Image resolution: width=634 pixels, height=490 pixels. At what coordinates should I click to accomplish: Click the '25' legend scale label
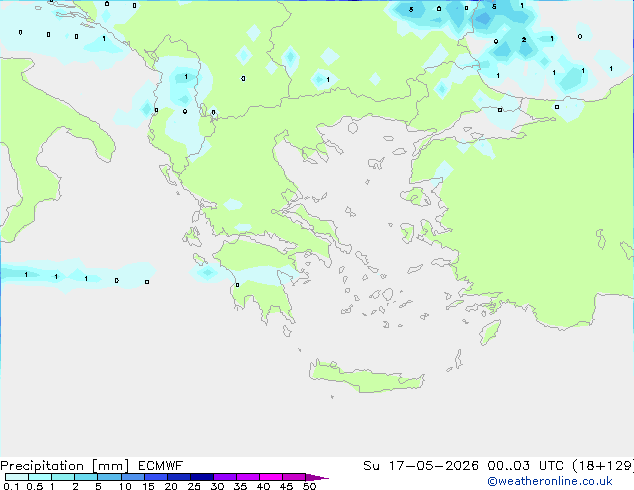coord(194,486)
